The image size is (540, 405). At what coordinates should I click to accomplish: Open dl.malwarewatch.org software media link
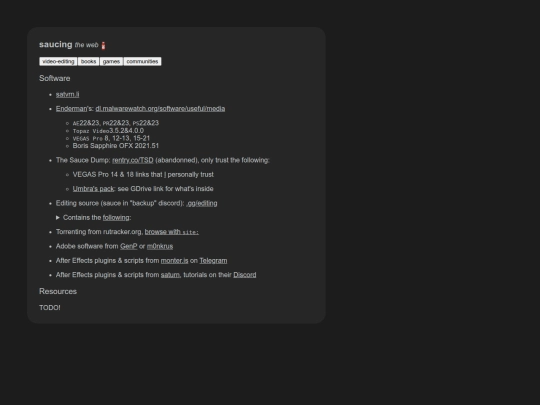coord(160,109)
